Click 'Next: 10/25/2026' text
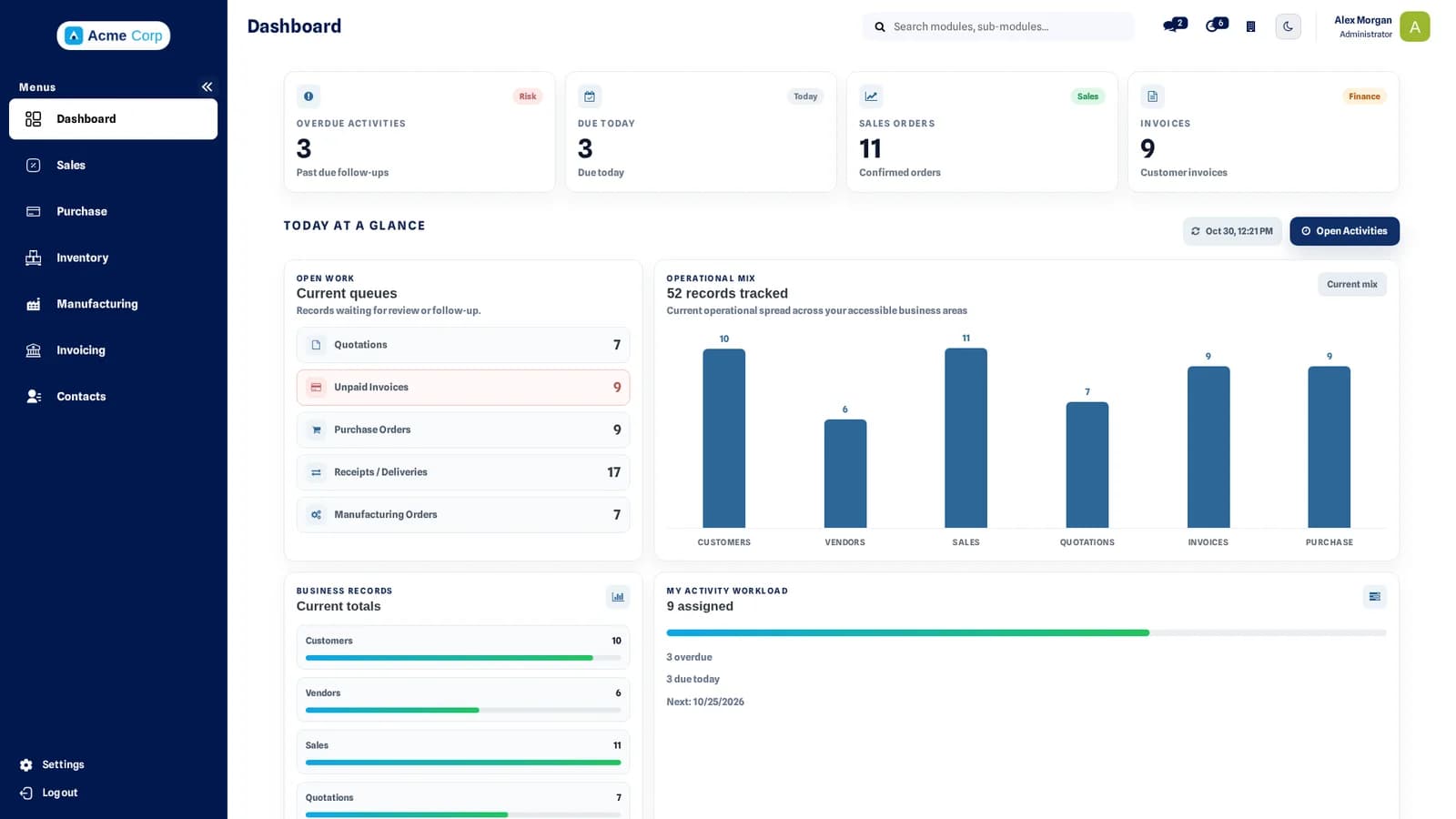 705,702
